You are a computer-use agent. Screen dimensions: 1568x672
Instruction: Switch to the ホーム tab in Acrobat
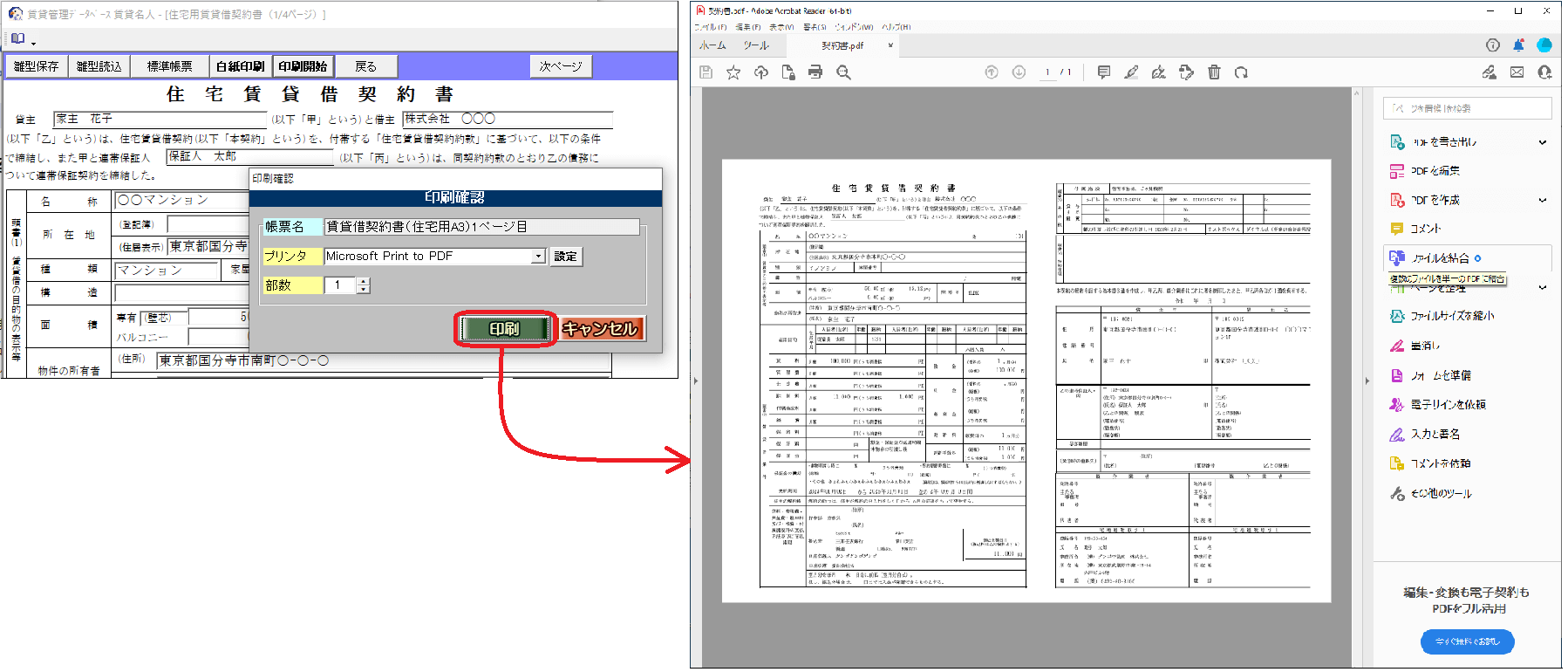(712, 45)
